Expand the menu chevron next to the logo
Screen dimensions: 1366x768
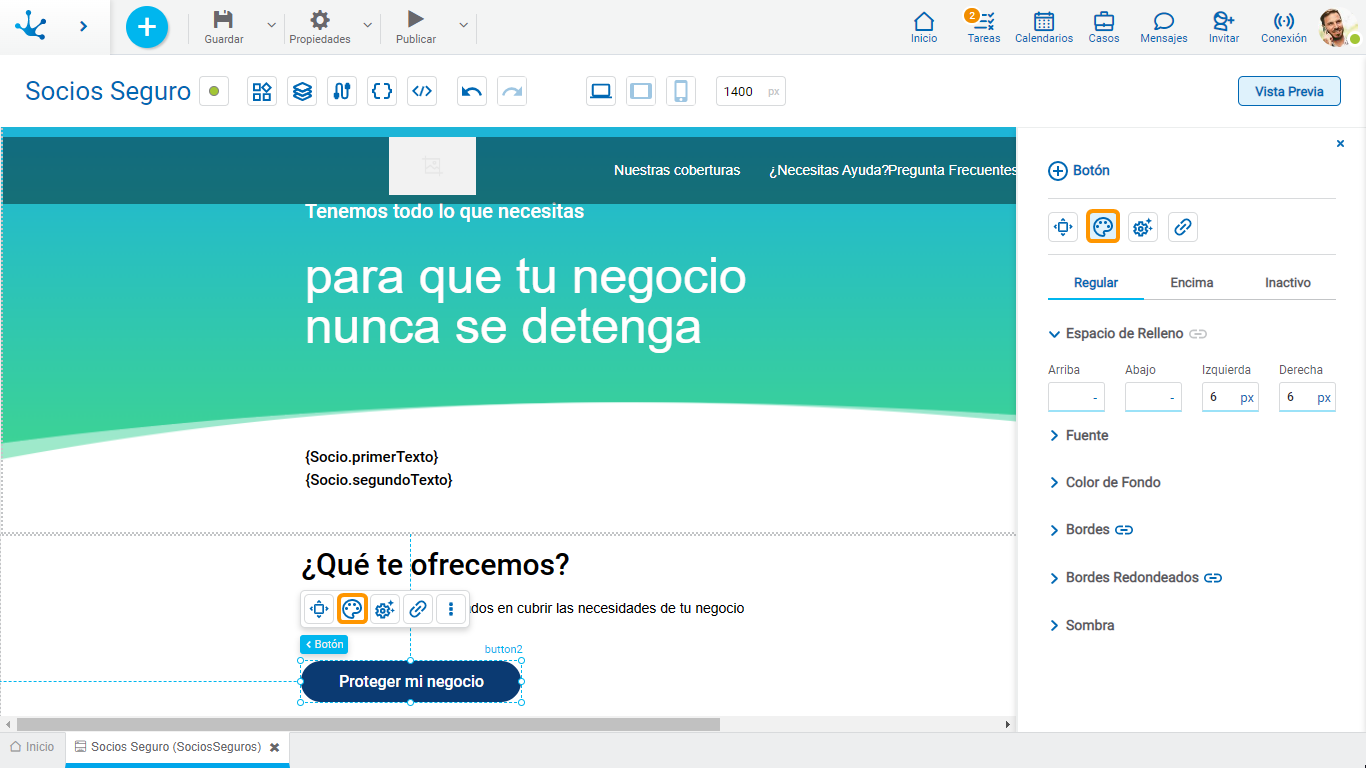click(x=84, y=26)
